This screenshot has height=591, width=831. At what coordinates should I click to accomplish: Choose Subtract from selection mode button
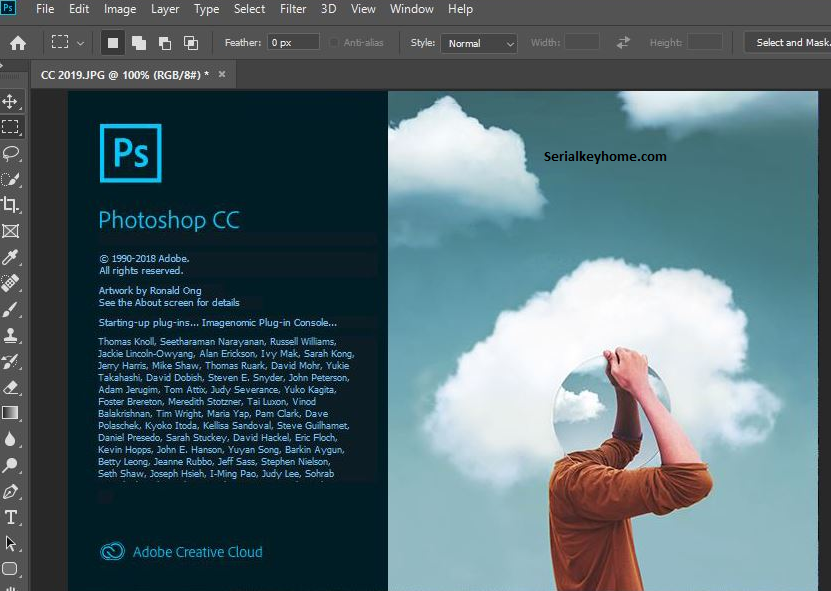coord(165,43)
